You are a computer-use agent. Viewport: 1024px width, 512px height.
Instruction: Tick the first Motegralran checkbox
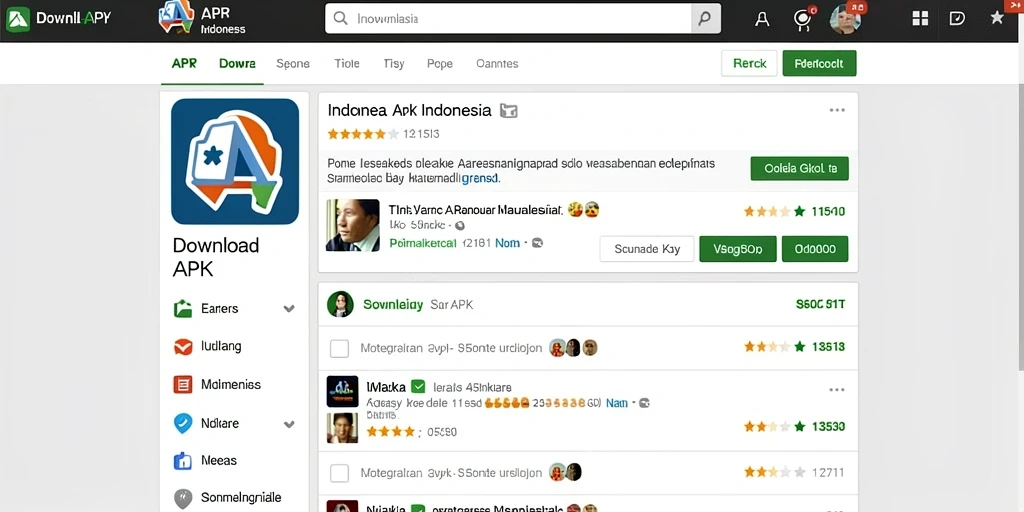339,349
